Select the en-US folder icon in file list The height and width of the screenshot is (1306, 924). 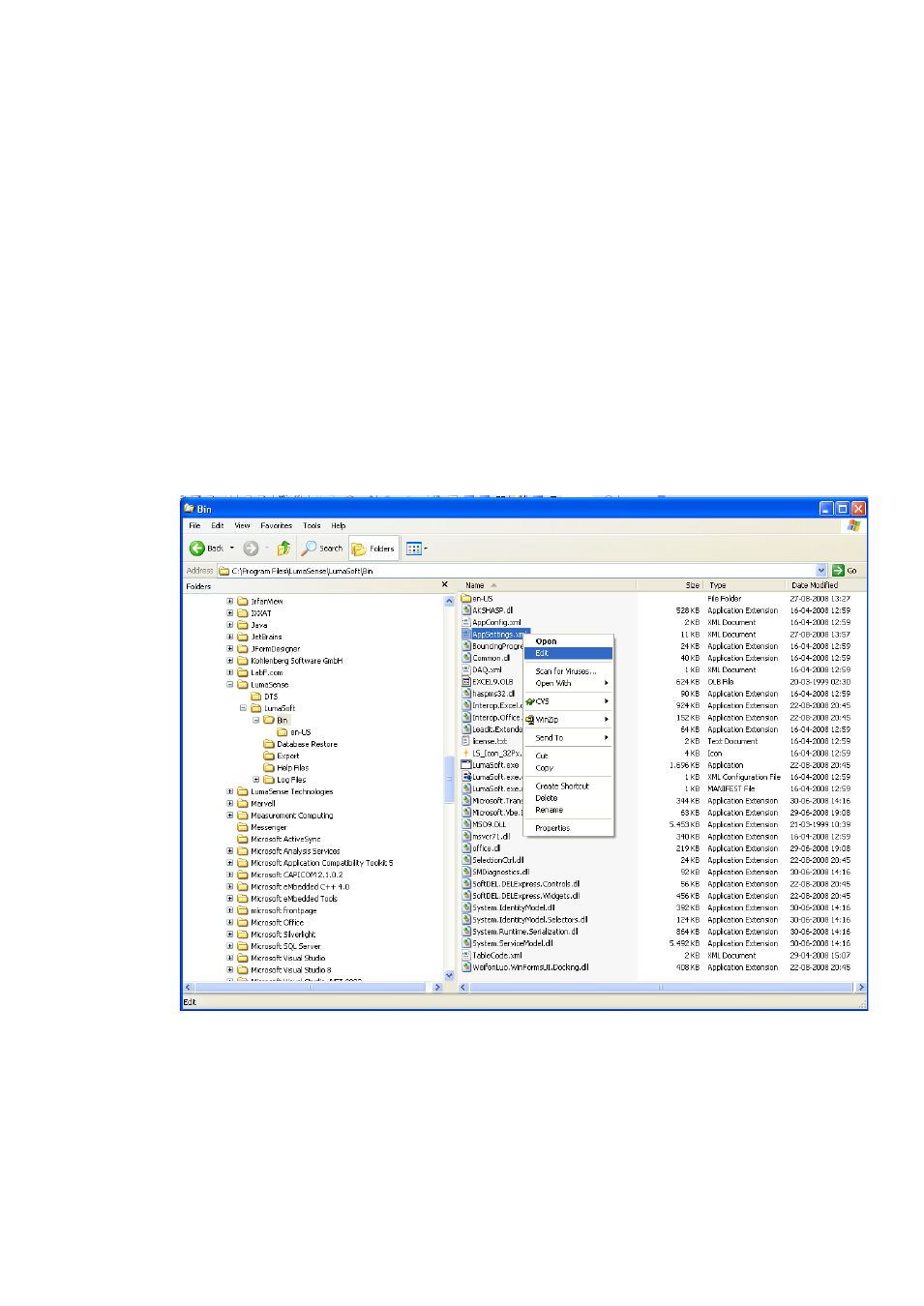click(466, 599)
